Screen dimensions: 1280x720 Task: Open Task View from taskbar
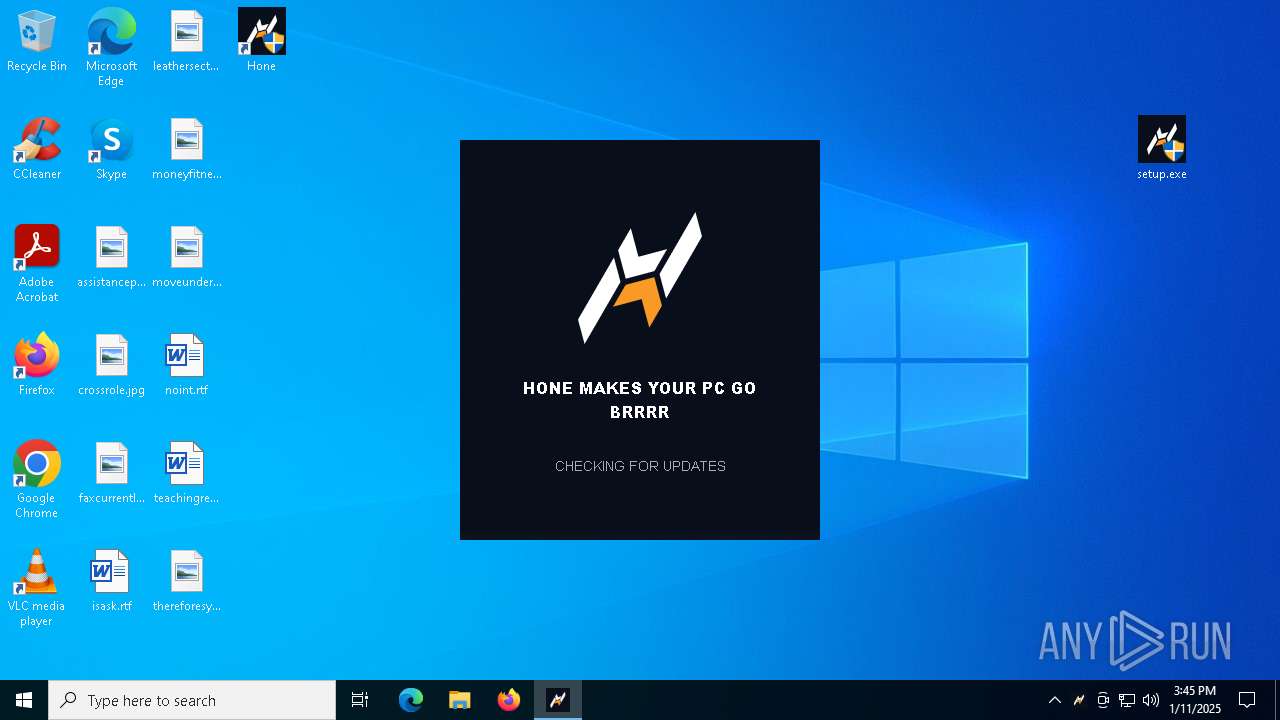coord(360,700)
